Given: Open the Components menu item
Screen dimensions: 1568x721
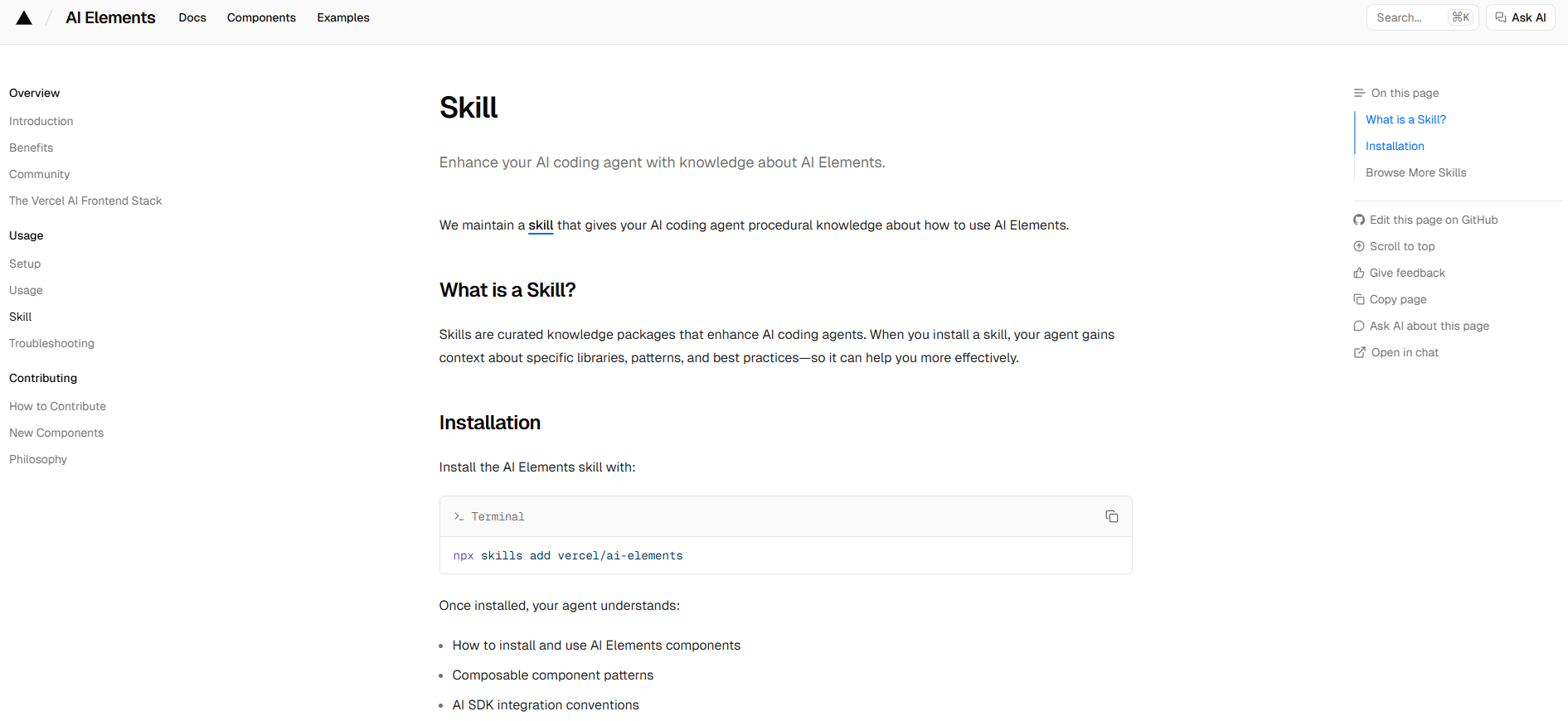Looking at the screenshot, I should tap(261, 17).
